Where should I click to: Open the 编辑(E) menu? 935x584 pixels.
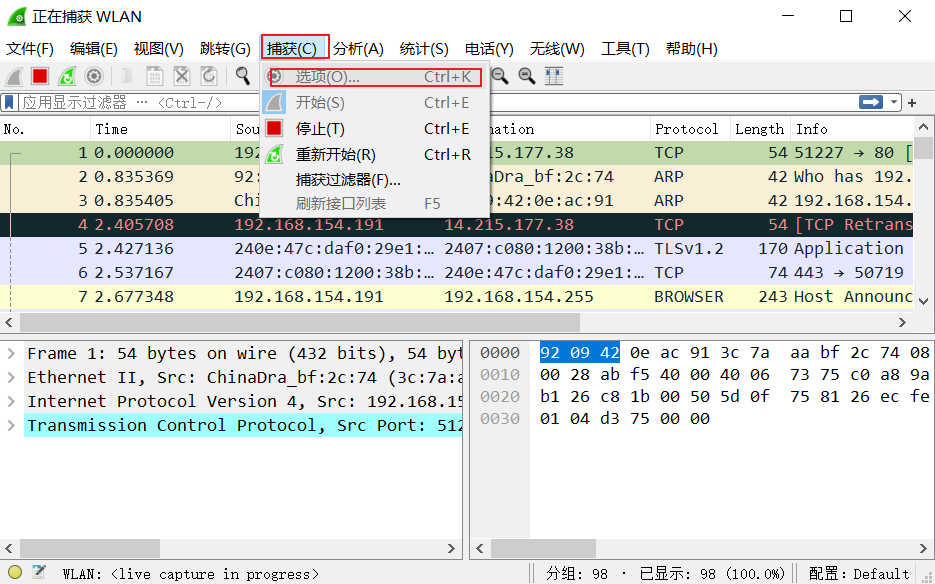(94, 48)
